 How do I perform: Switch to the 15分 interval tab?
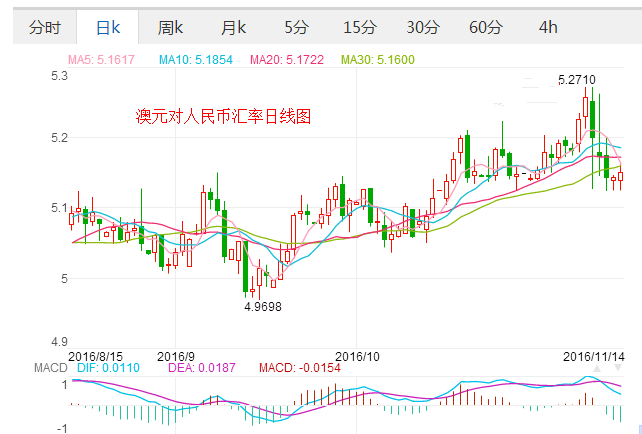[x=360, y=28]
